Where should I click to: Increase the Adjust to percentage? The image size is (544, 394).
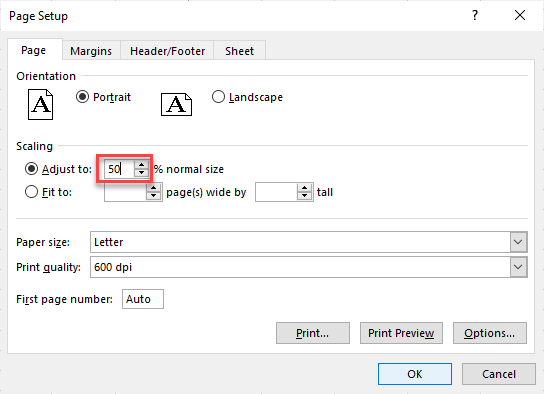tap(141, 165)
